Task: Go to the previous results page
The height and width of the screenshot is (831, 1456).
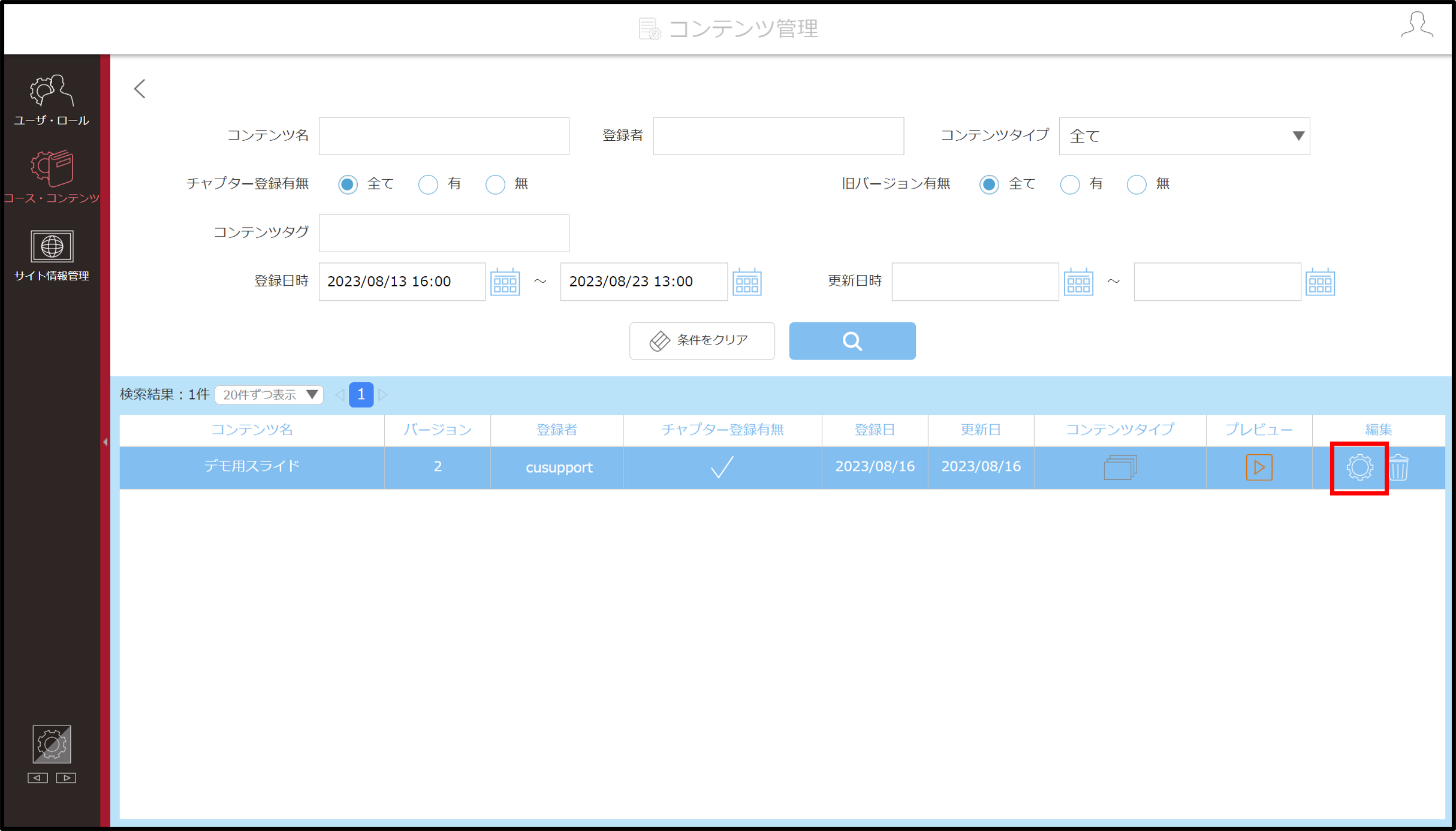Action: pyautogui.click(x=340, y=395)
